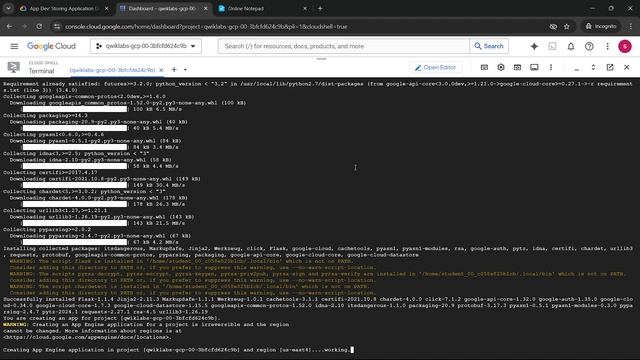Click the Activate Cloud Shell icon

(x=552, y=47)
